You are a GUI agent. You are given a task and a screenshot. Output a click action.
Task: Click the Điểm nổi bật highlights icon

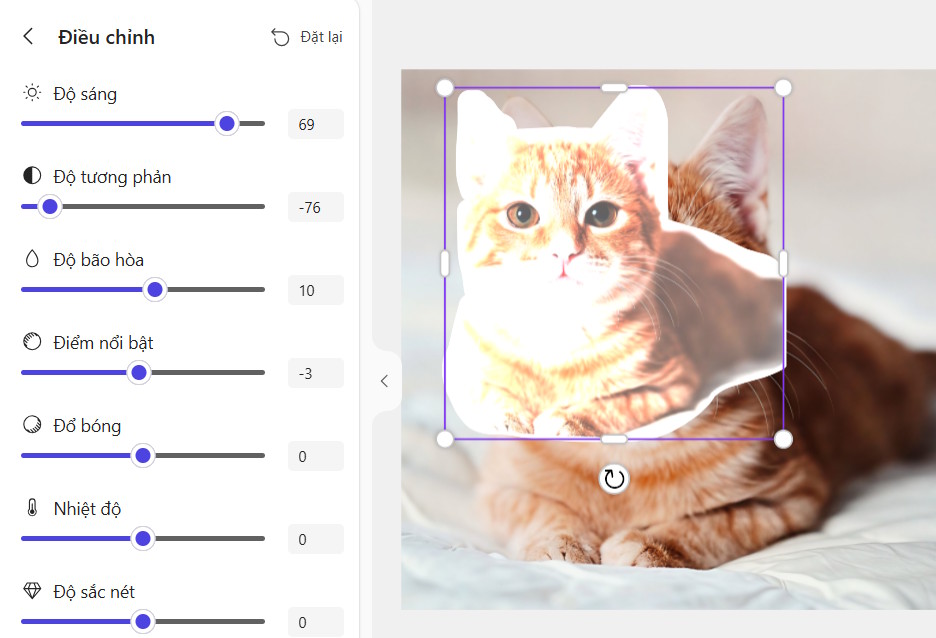coord(32,342)
